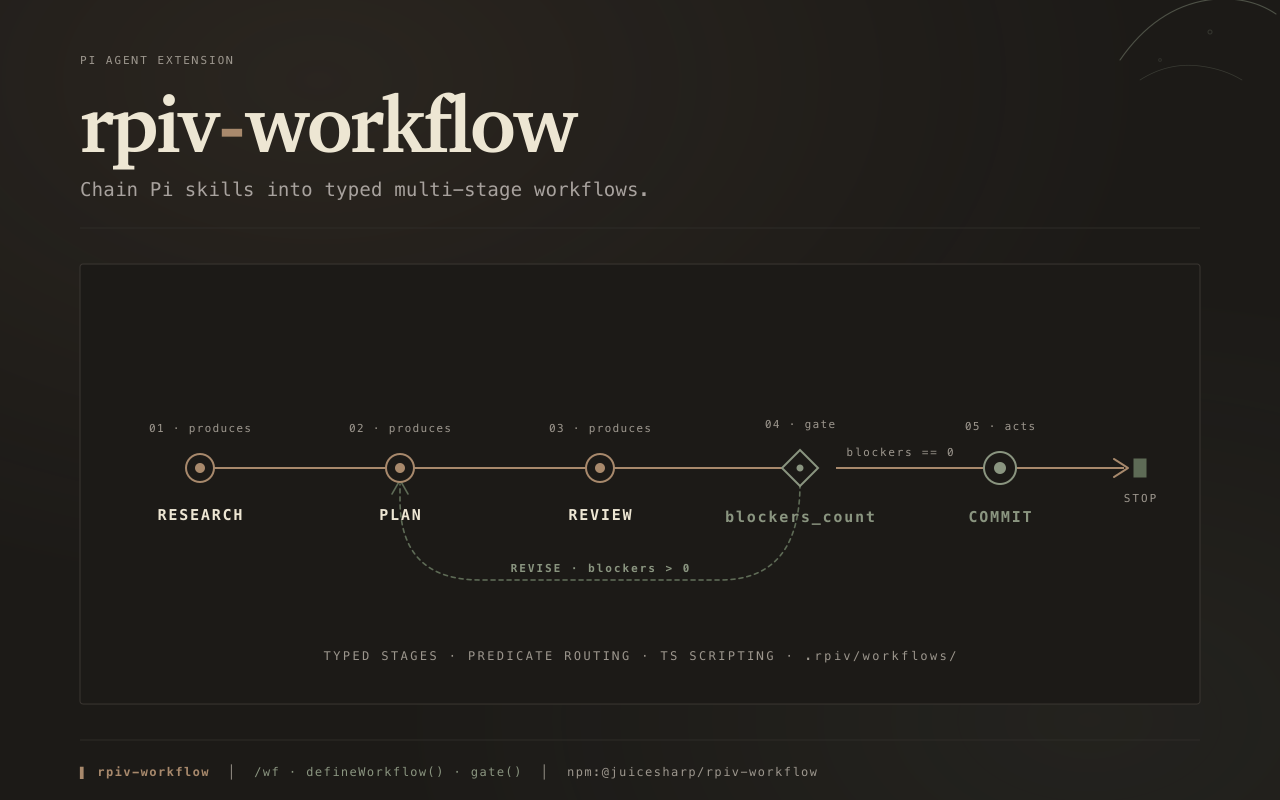Screen dimensions: 1280x800
Task: Click the PREDICATE ROUTING text
Action: (x=549, y=656)
